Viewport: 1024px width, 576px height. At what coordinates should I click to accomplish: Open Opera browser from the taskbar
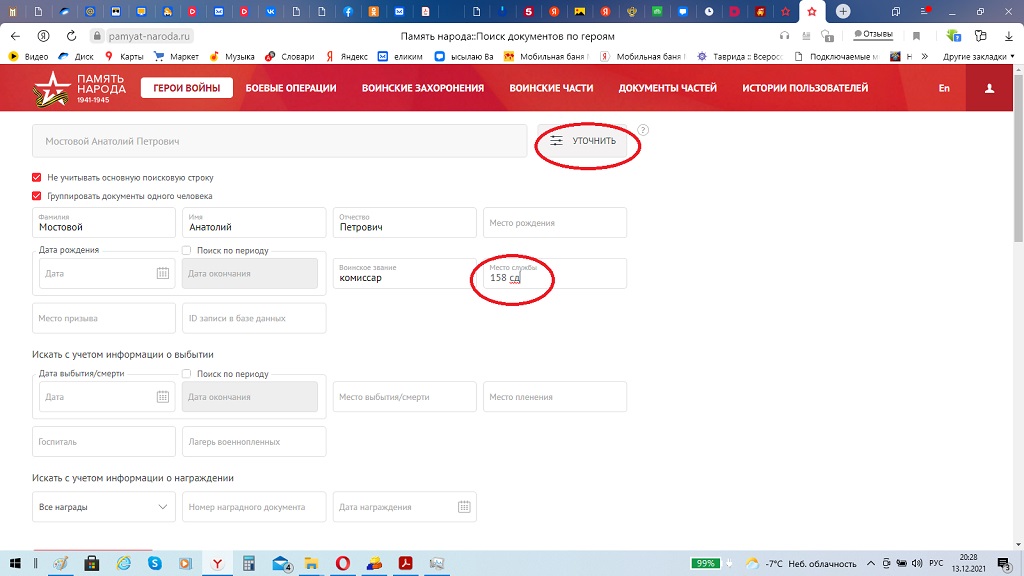point(342,563)
